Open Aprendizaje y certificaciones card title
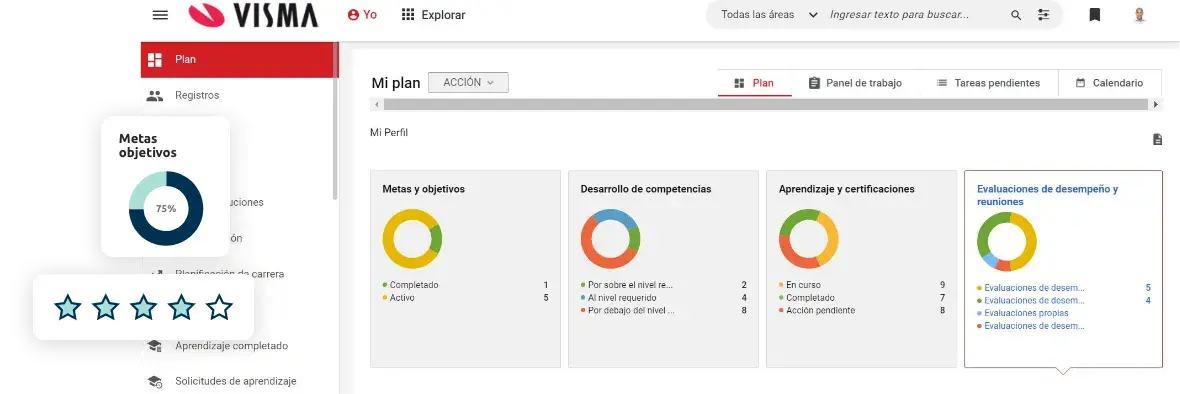 (x=847, y=189)
